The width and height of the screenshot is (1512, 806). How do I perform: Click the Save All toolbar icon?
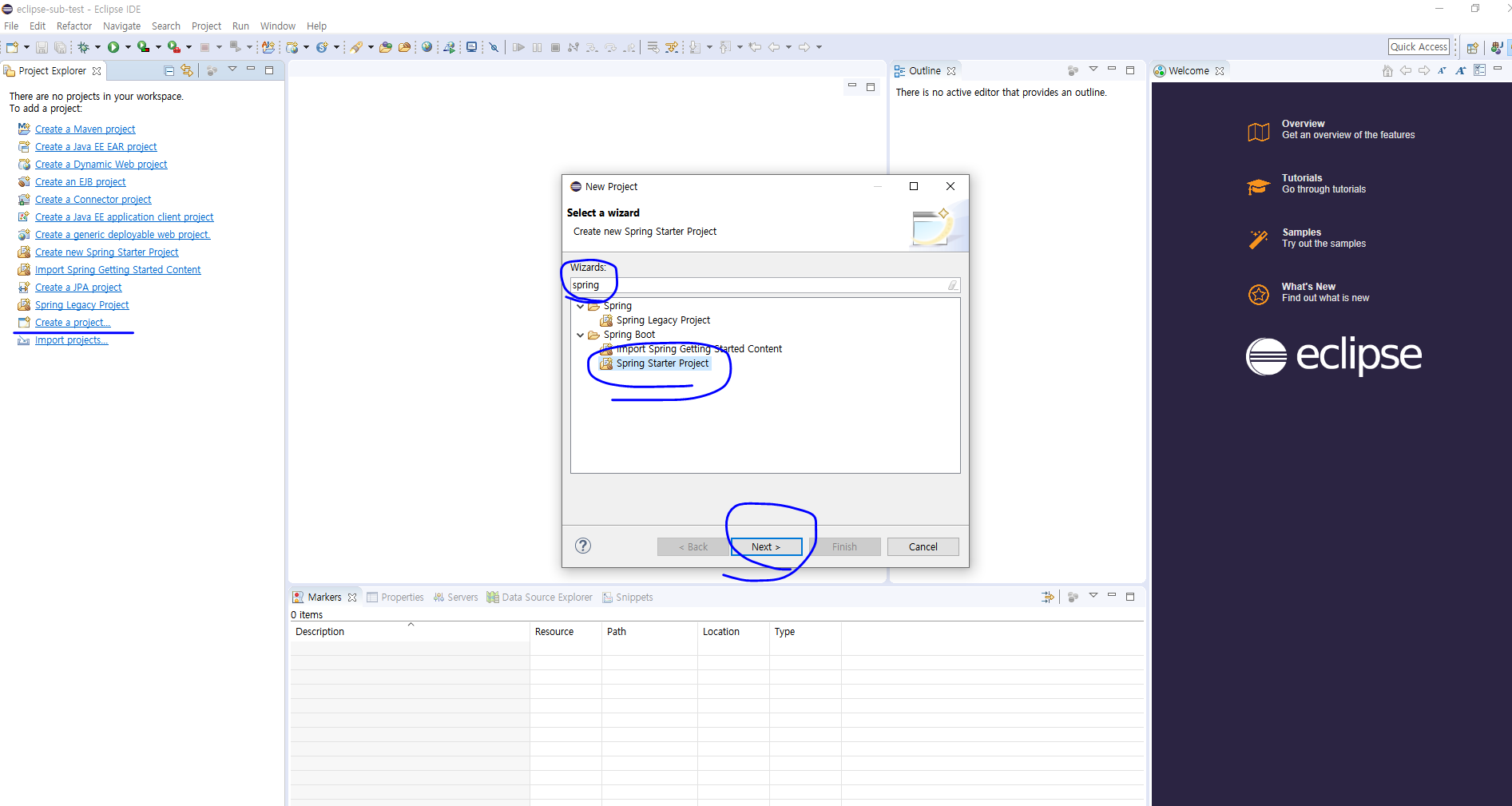point(60,47)
